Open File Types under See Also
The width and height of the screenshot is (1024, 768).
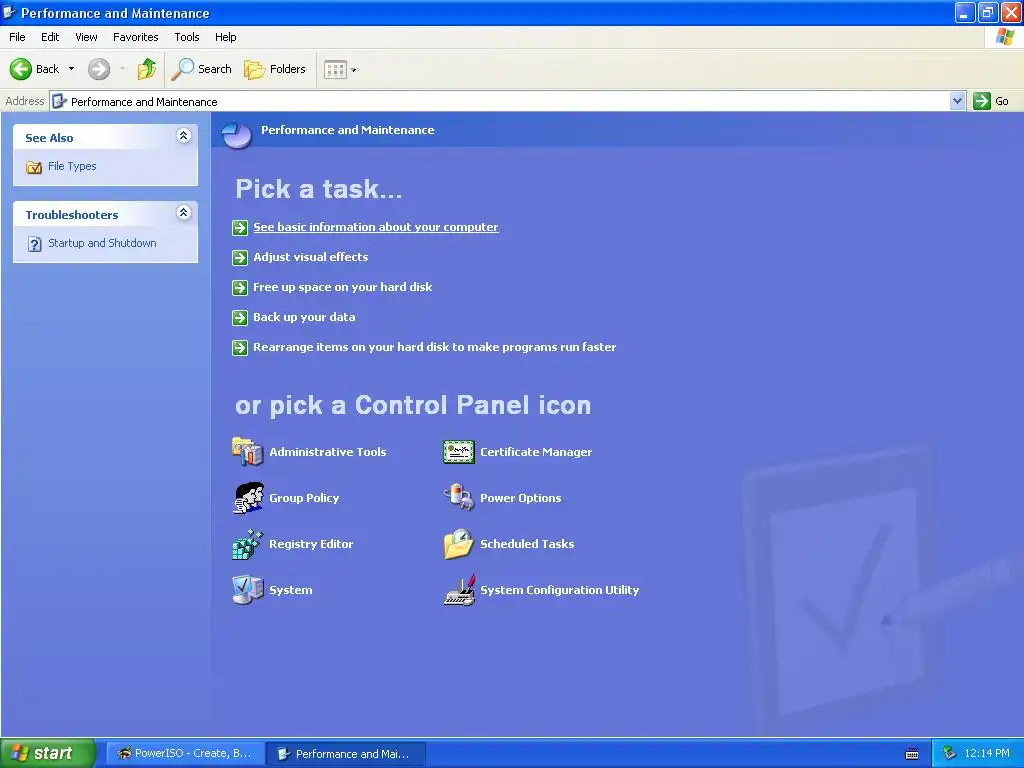pyautogui.click(x=72, y=167)
